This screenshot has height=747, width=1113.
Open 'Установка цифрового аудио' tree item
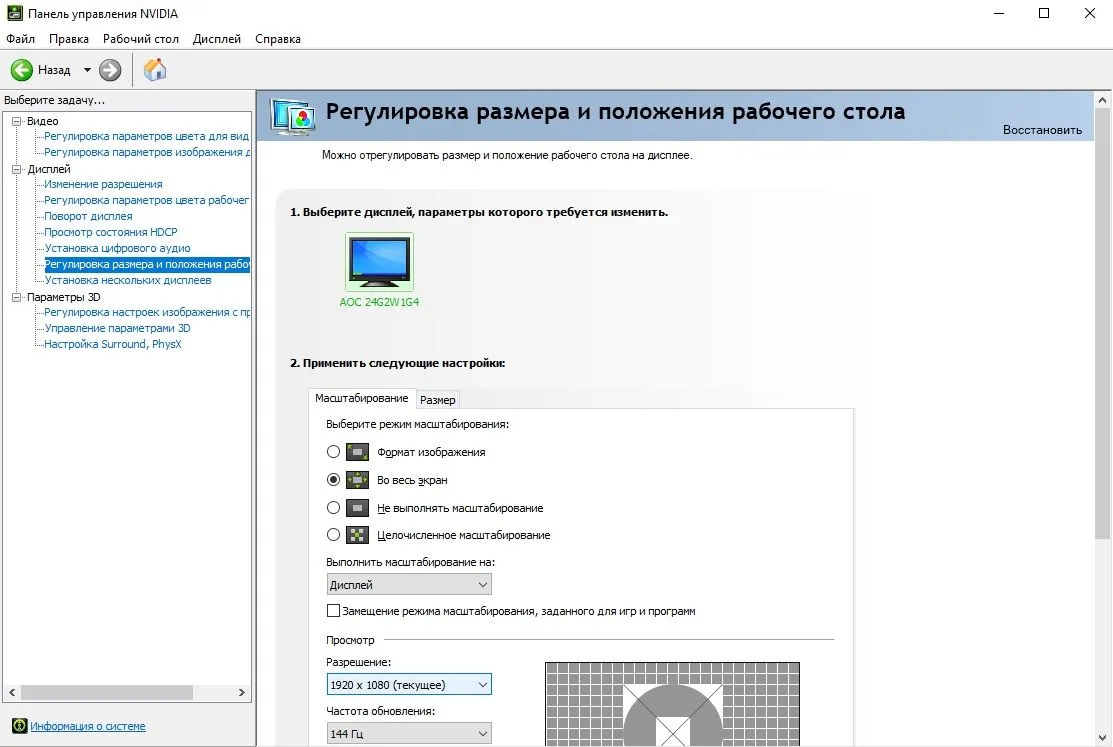tap(117, 248)
